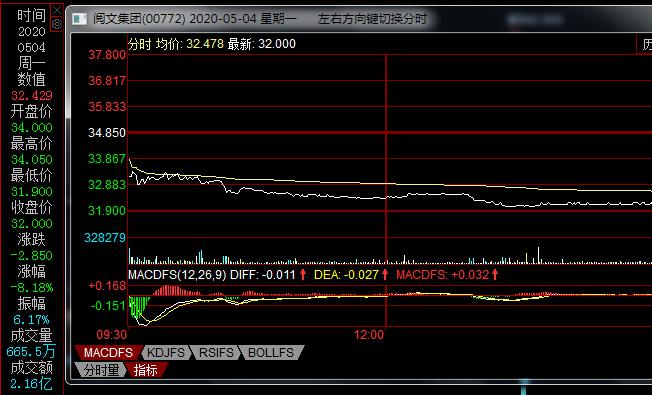This screenshot has width=652, height=395.
Task: Close the left data info panel
Action: [x=57, y=10]
